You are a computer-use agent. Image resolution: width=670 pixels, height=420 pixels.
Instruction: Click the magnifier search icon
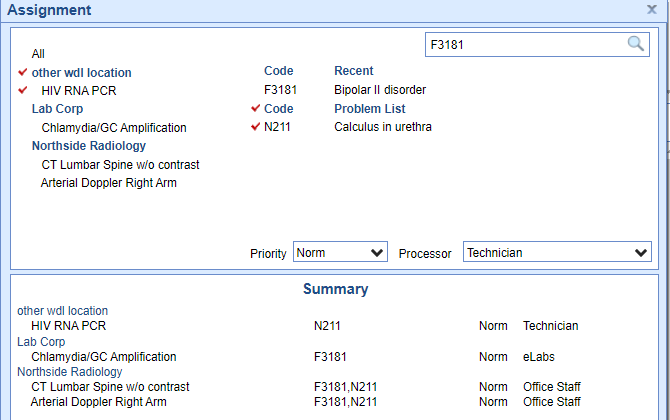(x=636, y=43)
